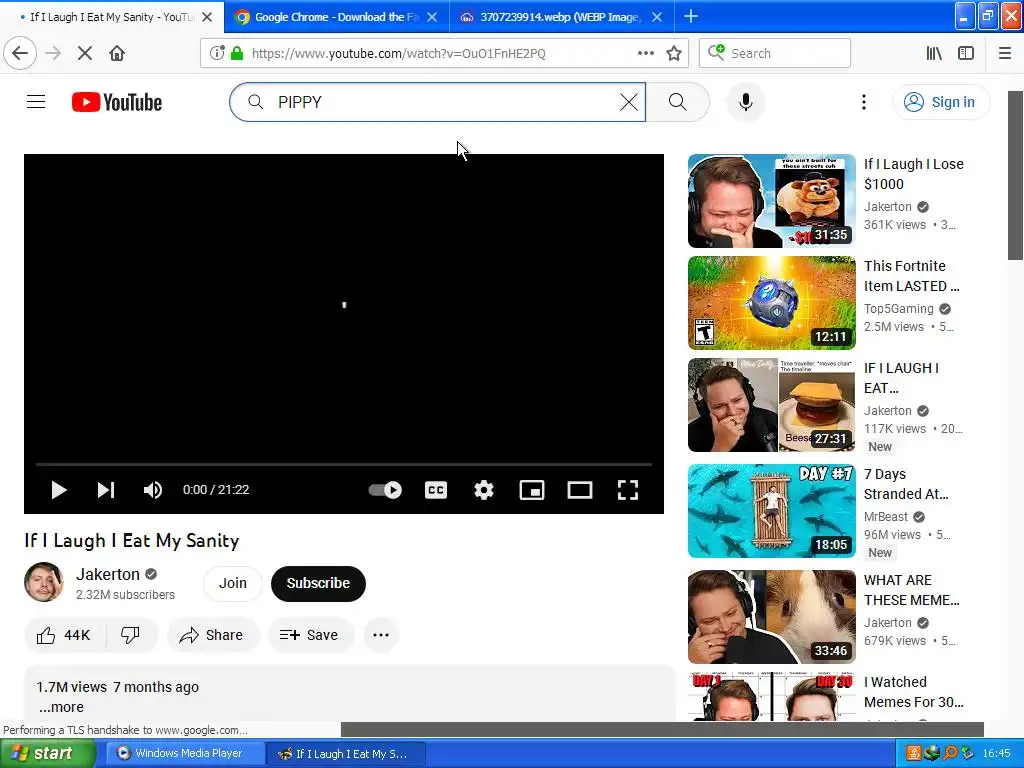The width and height of the screenshot is (1024, 768).
Task: Click the page vertical scrollbar
Action: tap(1016, 175)
